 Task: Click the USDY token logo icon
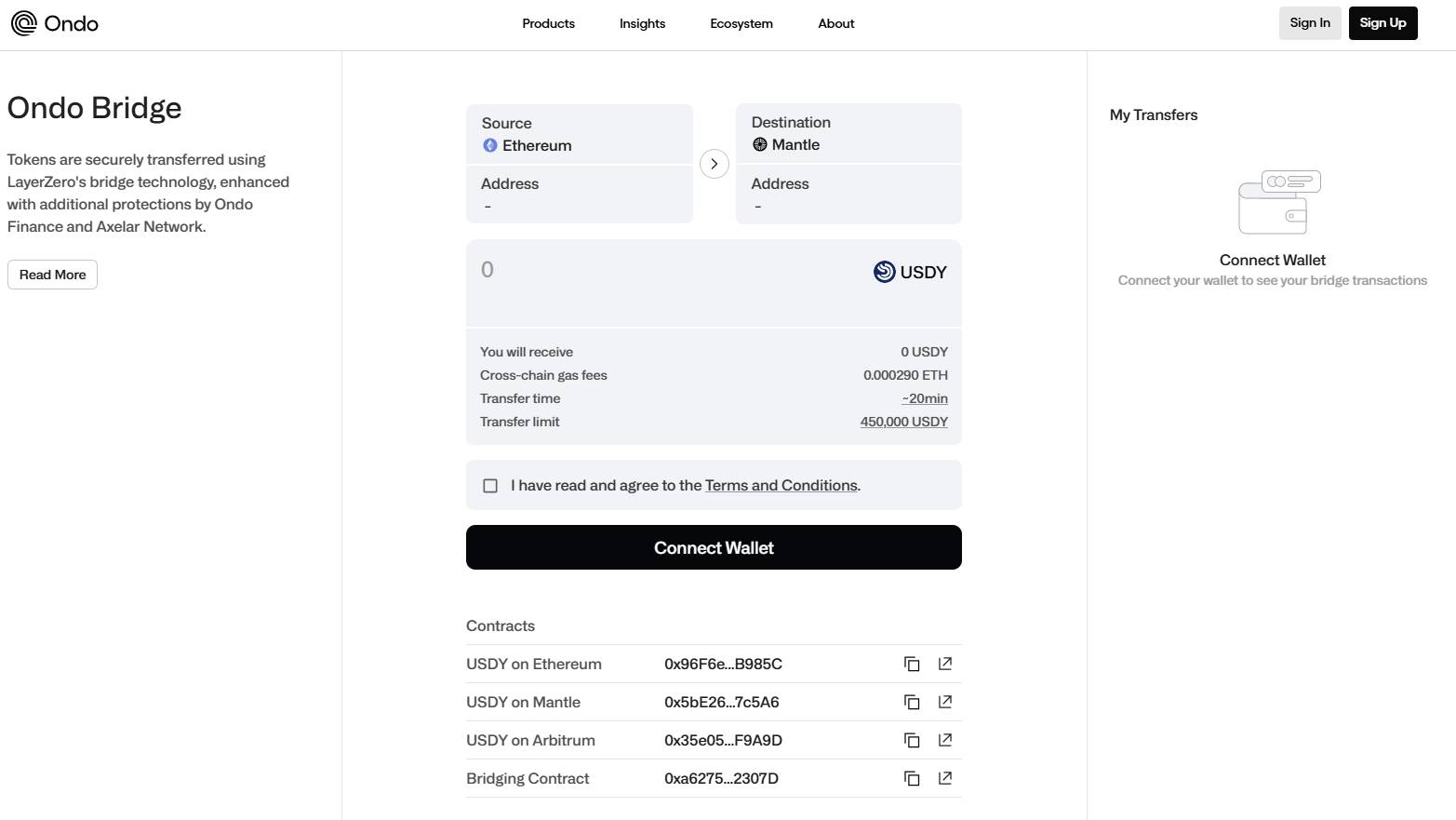[884, 272]
